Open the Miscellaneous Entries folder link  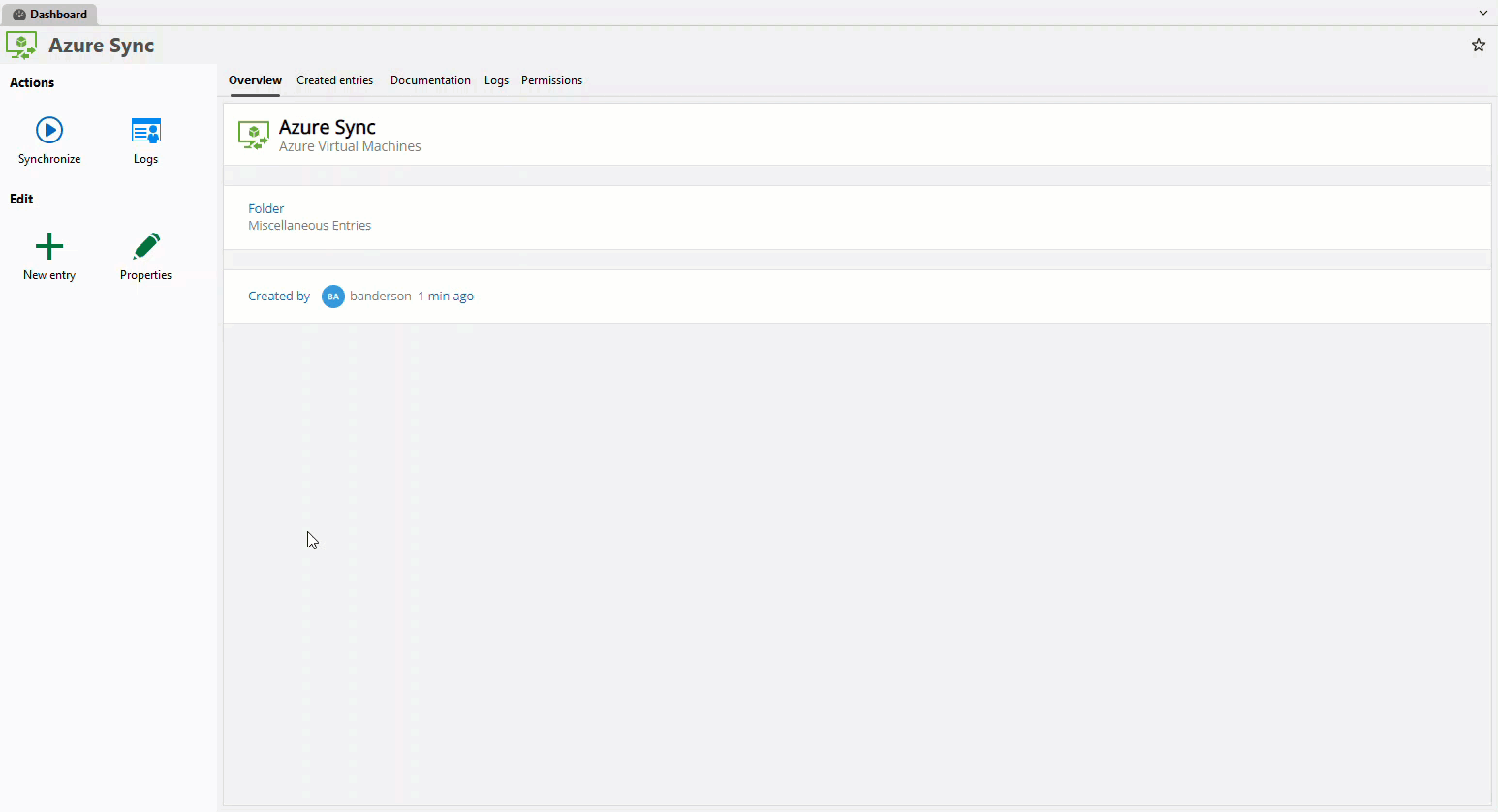click(309, 225)
